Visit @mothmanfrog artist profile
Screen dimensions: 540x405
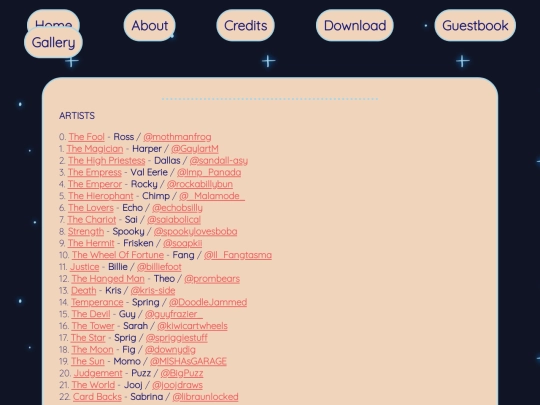[x=177, y=137]
